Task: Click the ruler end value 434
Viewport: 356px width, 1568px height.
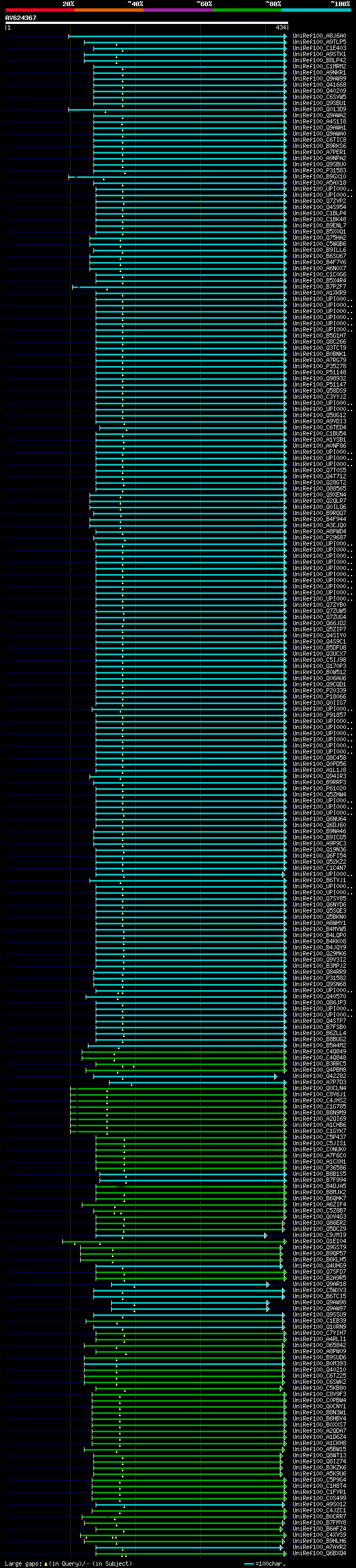Action: coord(280,27)
